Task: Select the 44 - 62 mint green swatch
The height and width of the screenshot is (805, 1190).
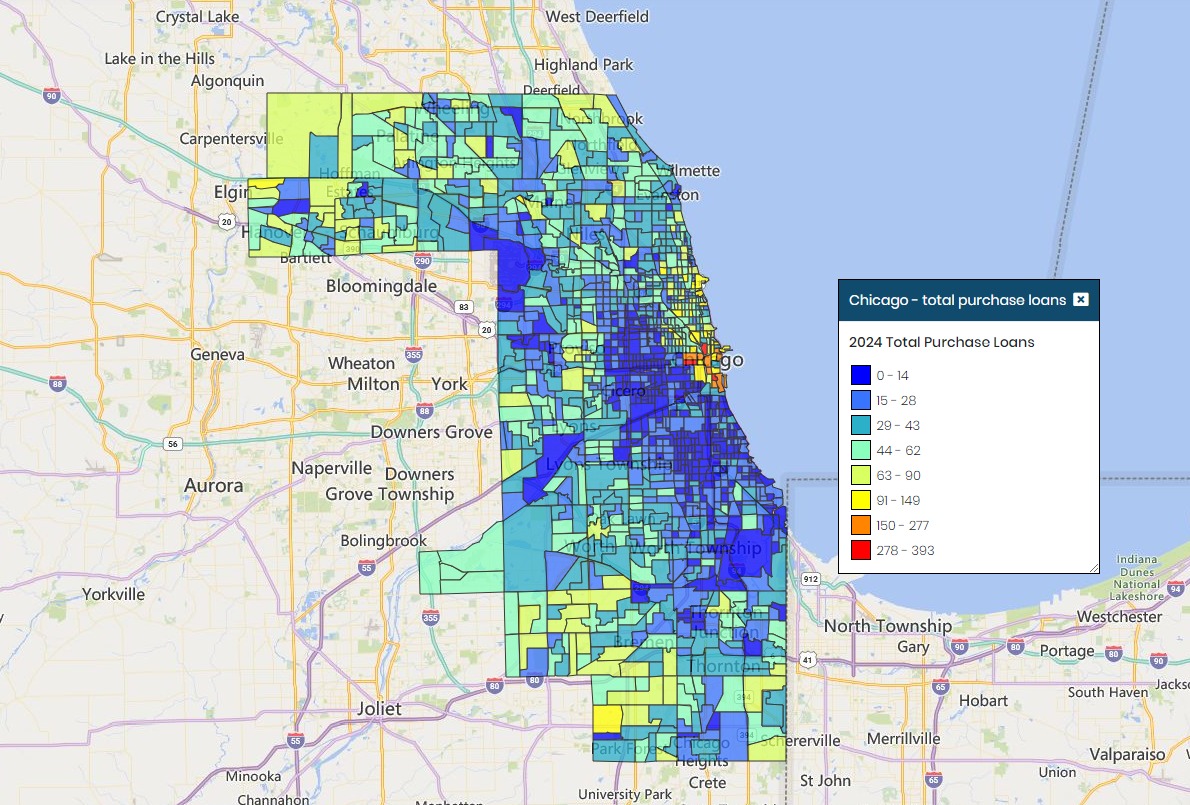Action: [861, 450]
